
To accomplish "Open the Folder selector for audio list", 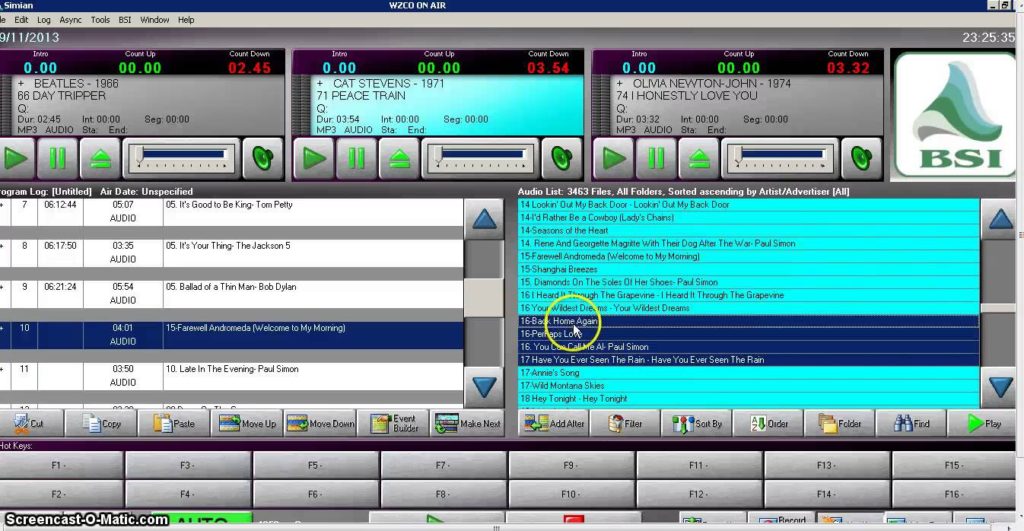I will (x=840, y=423).
